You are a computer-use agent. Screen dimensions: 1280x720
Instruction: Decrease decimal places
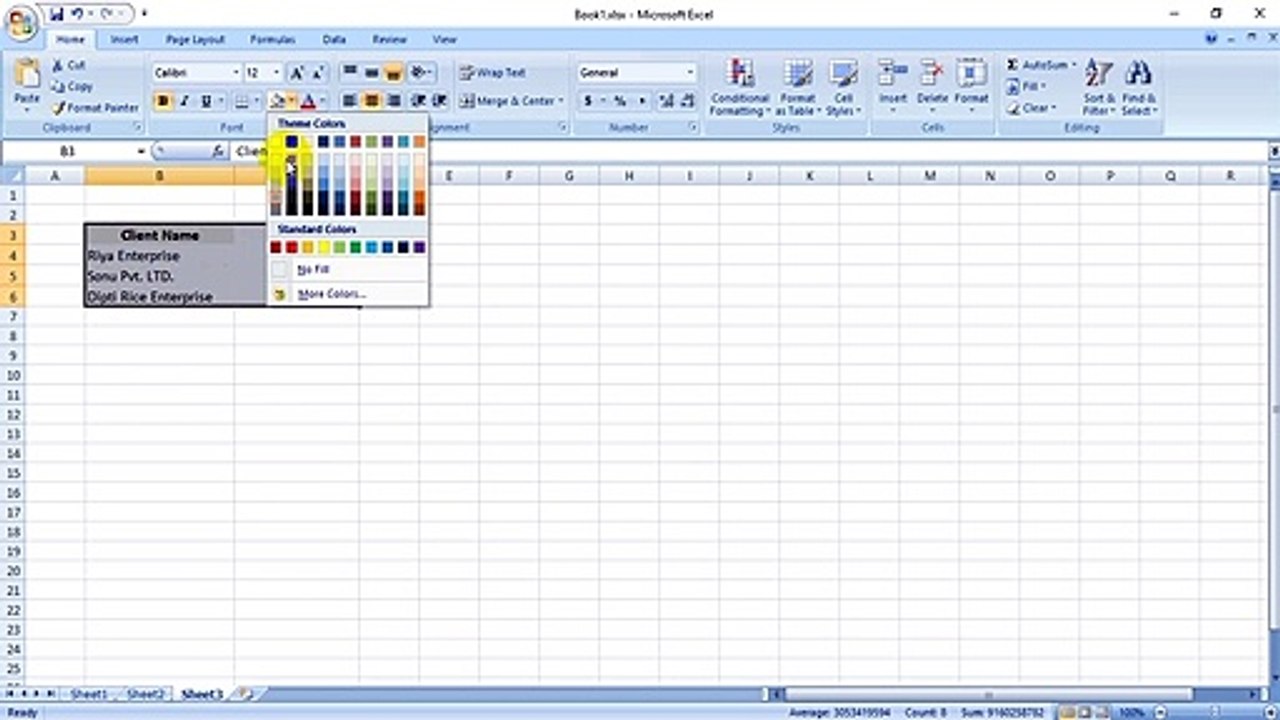pos(688,101)
